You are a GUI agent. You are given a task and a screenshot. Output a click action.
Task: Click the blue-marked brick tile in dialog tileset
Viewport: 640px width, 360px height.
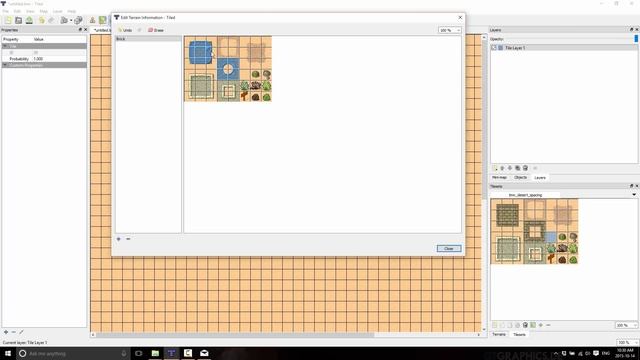click(x=200, y=52)
